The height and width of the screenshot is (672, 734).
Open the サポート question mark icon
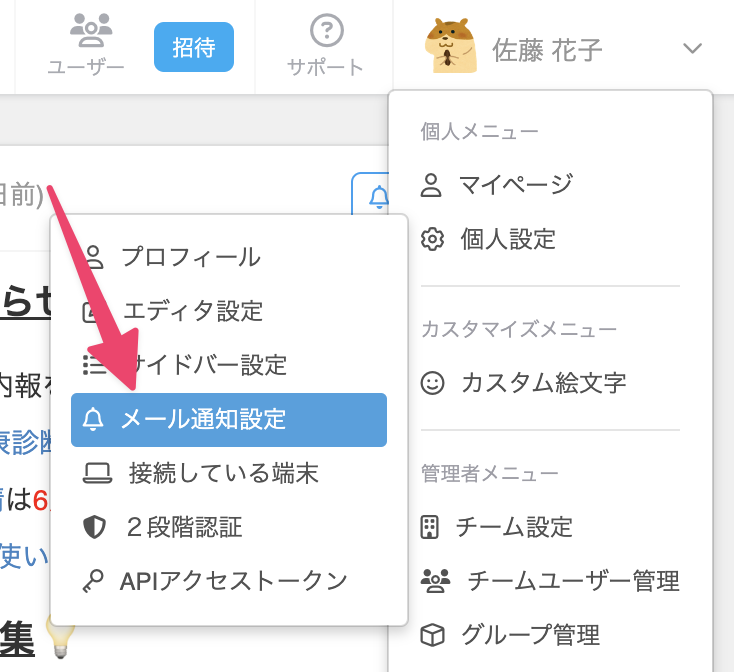click(x=327, y=31)
